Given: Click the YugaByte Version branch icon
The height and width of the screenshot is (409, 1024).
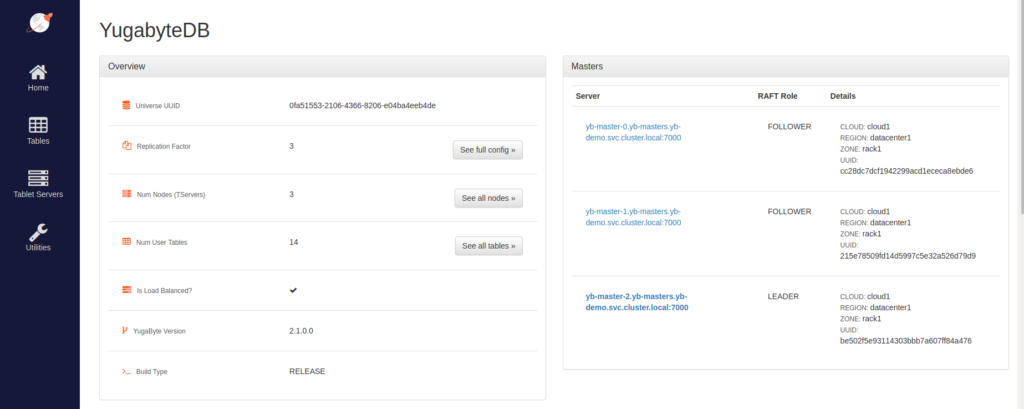Looking at the screenshot, I should pyautogui.click(x=125, y=330).
